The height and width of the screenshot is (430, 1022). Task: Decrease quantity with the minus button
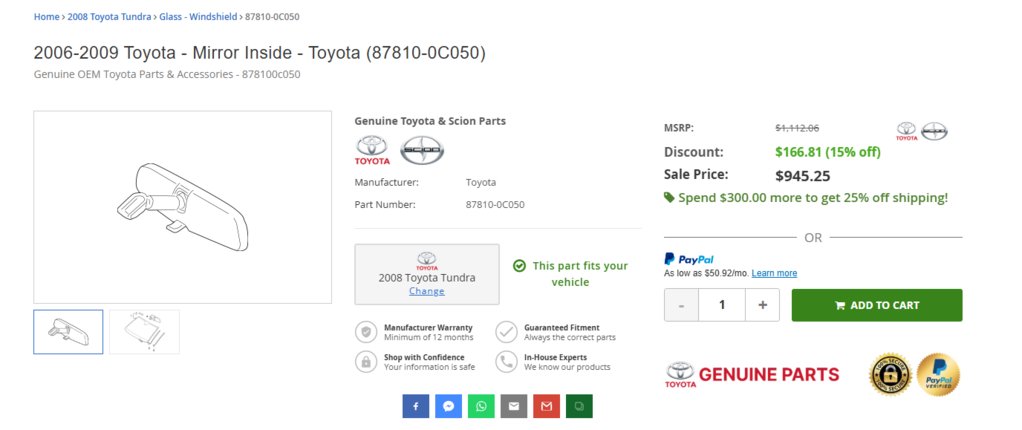pos(681,305)
